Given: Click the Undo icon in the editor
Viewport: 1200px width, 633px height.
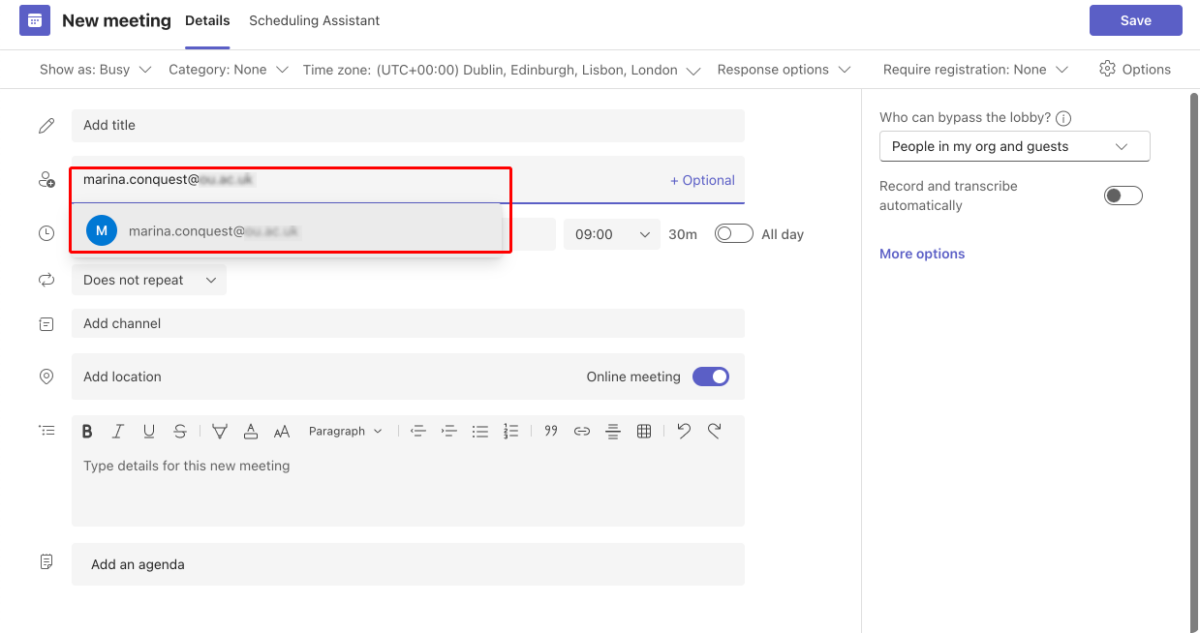Looking at the screenshot, I should pyautogui.click(x=683, y=430).
